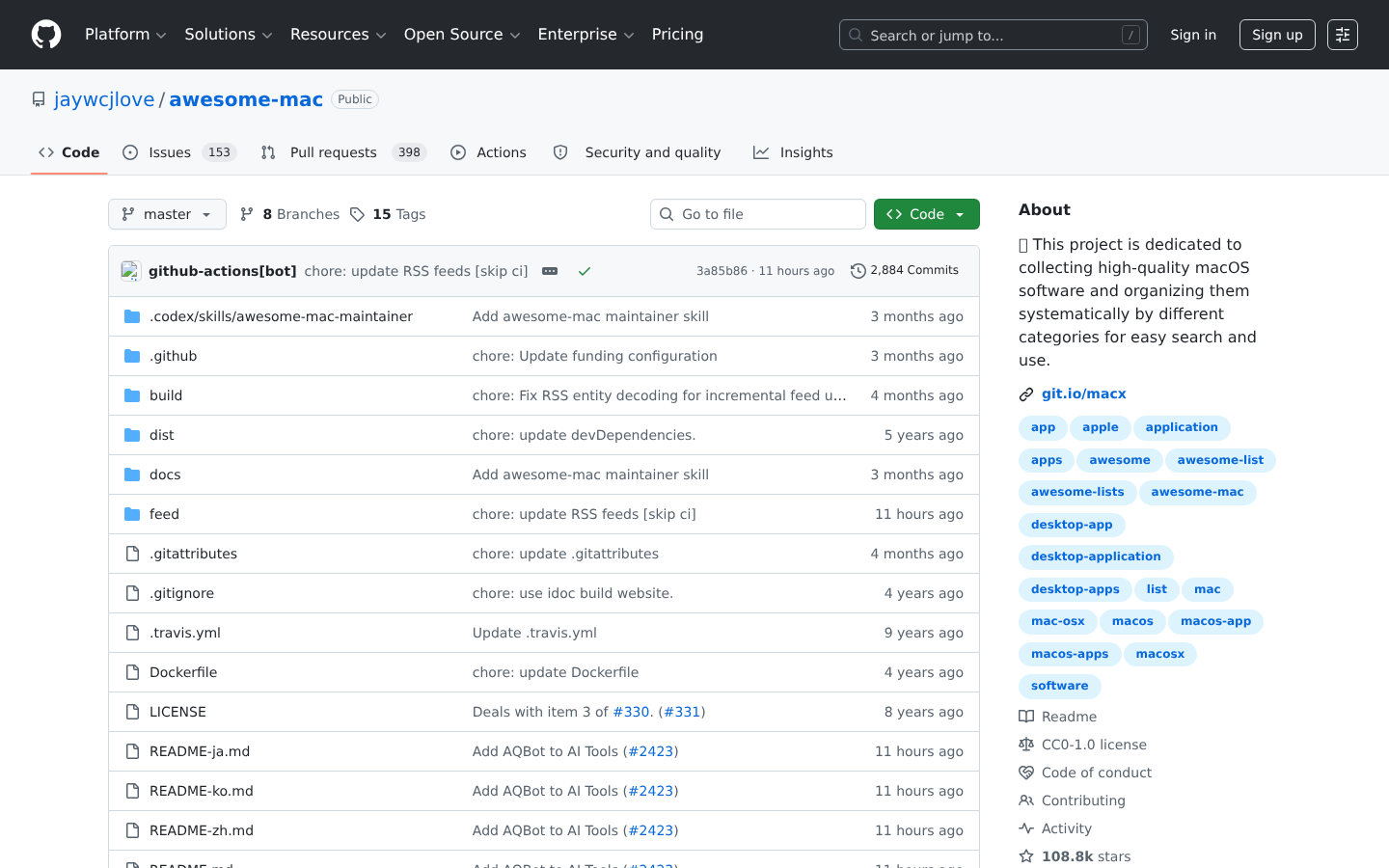The height and width of the screenshot is (868, 1389).
Task: Click the feed folder icon
Action: point(132,514)
